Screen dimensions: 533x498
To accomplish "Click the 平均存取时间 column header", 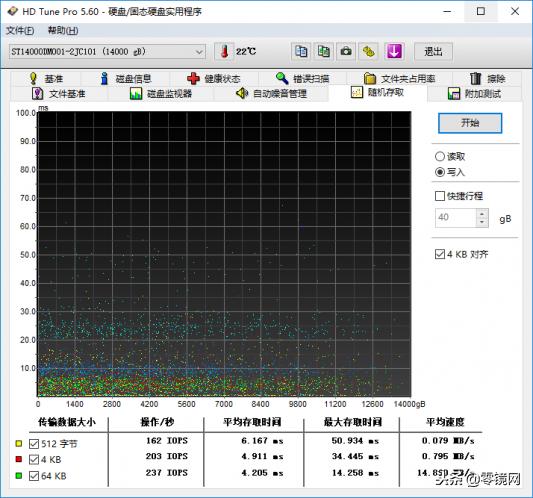I will click(252, 422).
